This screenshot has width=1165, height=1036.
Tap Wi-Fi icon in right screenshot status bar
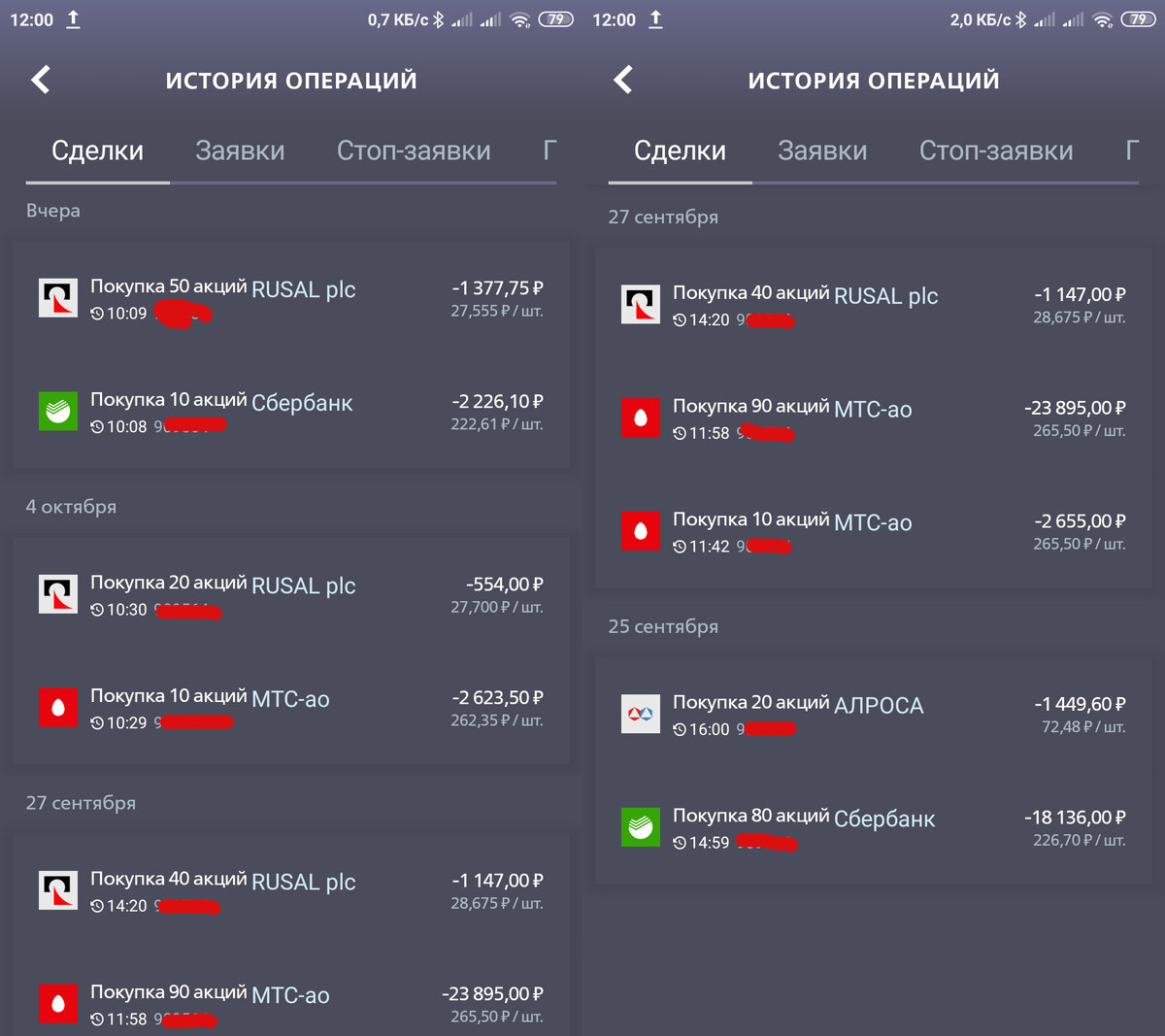coord(1103,19)
